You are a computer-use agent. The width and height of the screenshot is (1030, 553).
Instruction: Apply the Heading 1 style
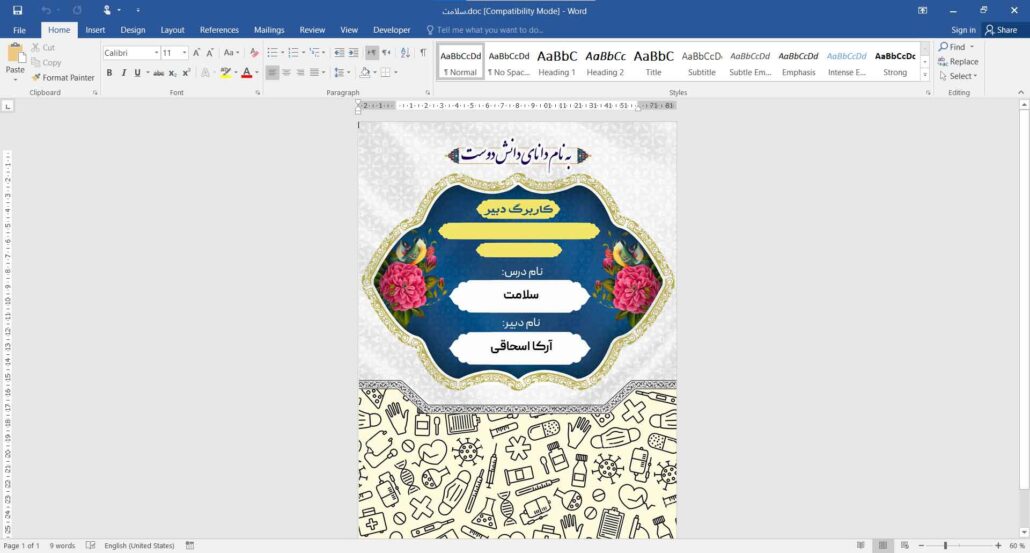(557, 62)
